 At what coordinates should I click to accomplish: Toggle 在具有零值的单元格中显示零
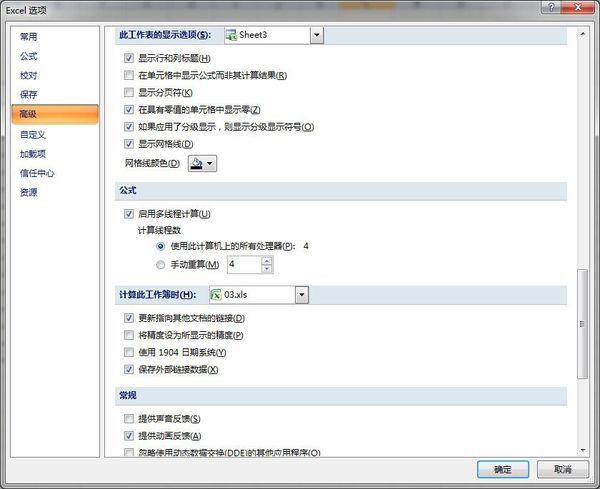coord(129,109)
